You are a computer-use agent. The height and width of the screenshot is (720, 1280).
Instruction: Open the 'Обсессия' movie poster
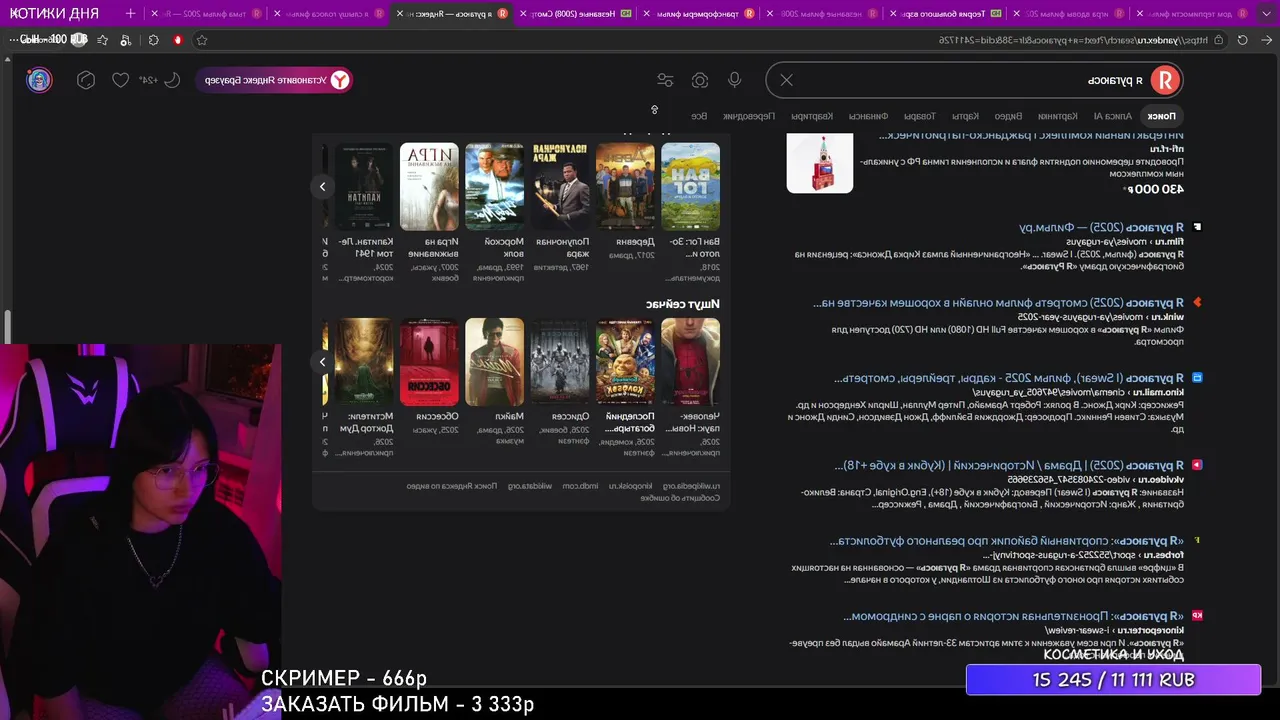tap(429, 362)
